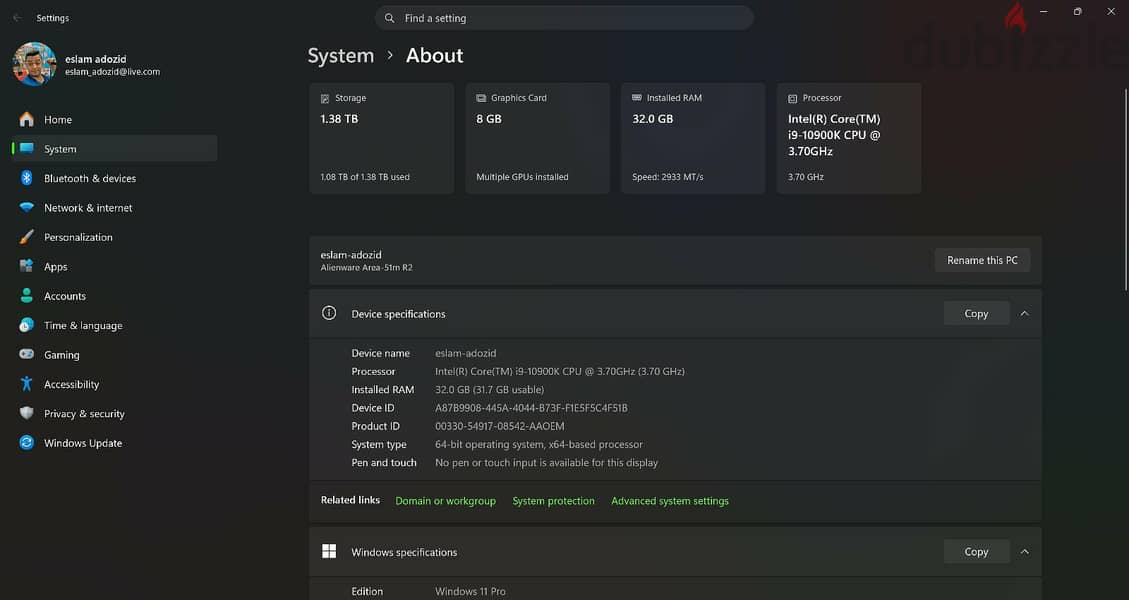Collapse the Device specifications section
Image resolution: width=1129 pixels, height=600 pixels.
tap(1025, 313)
